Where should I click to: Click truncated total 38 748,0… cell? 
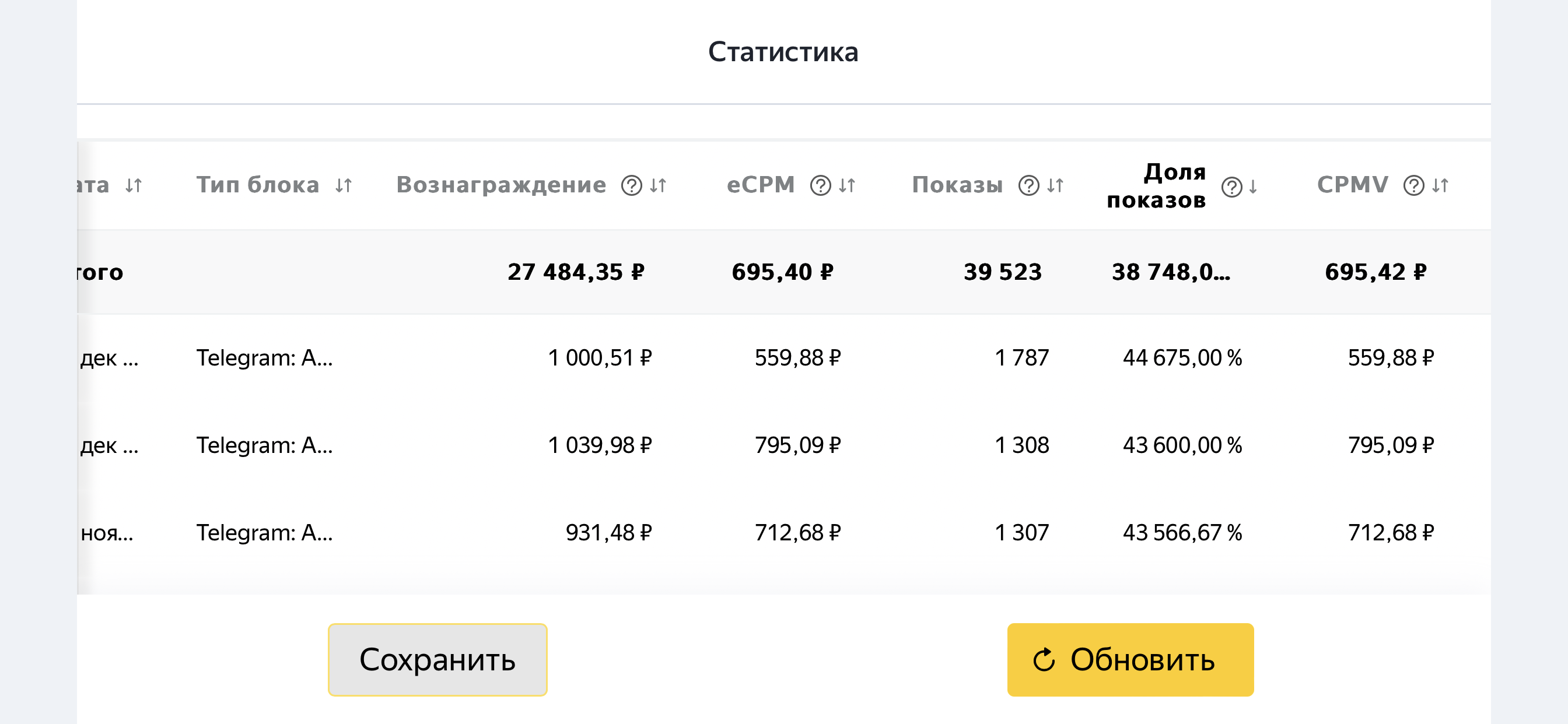1171,272
